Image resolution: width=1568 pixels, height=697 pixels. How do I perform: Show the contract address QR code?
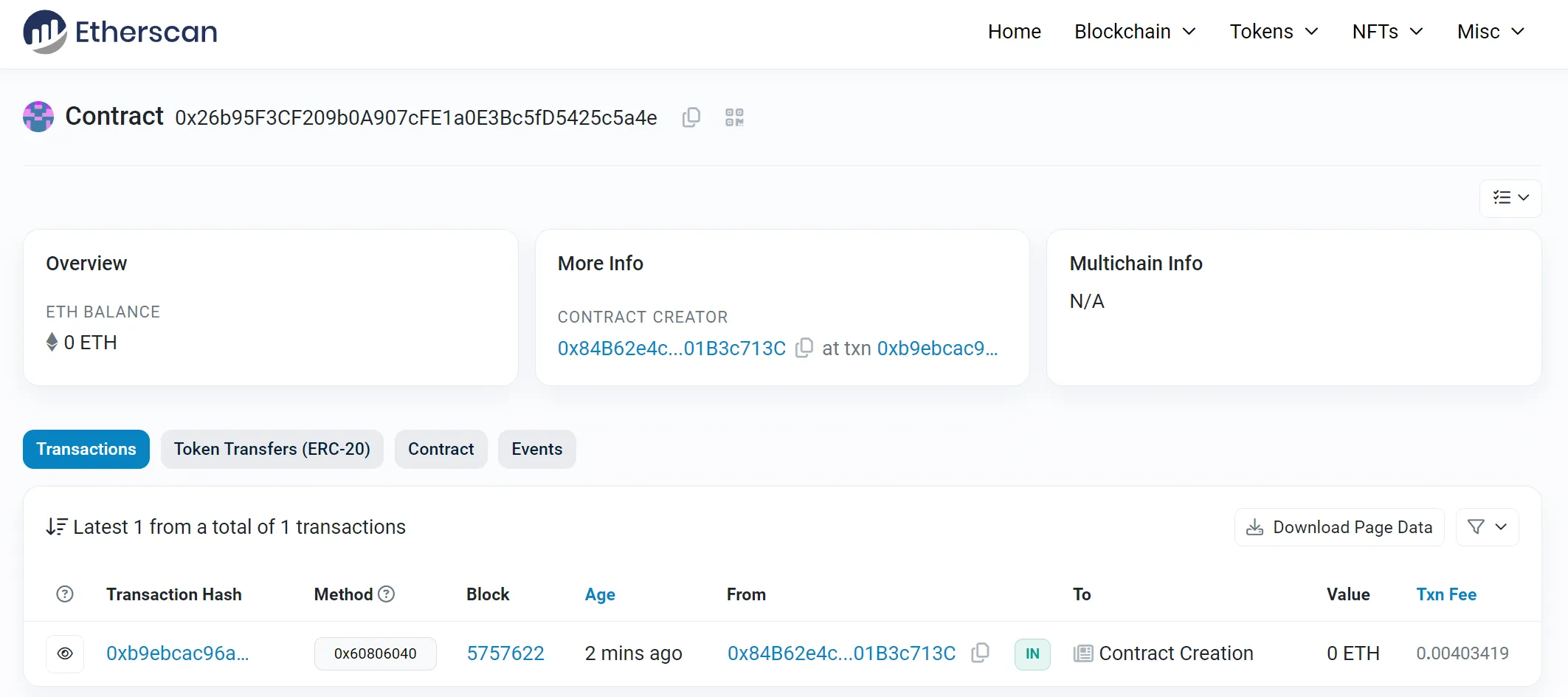tap(734, 117)
